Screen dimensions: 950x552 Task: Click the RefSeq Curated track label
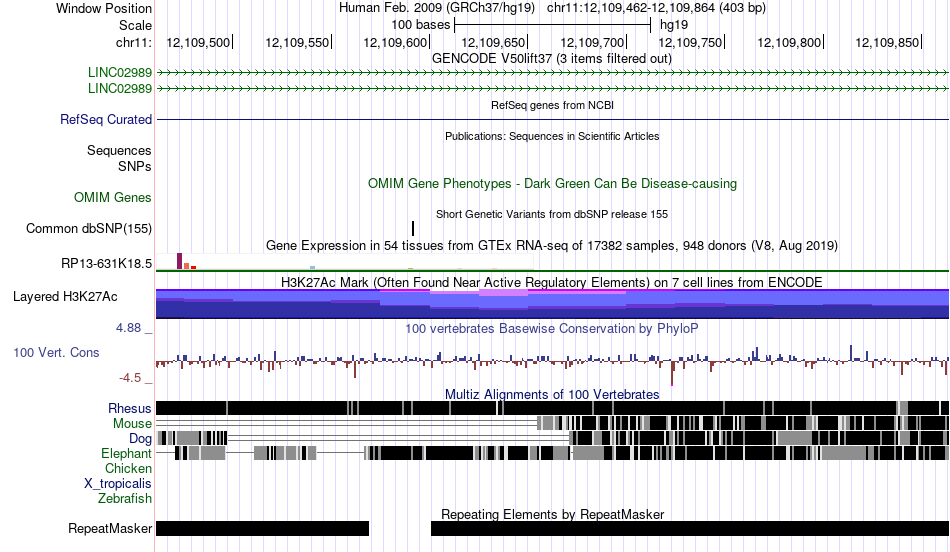105,119
